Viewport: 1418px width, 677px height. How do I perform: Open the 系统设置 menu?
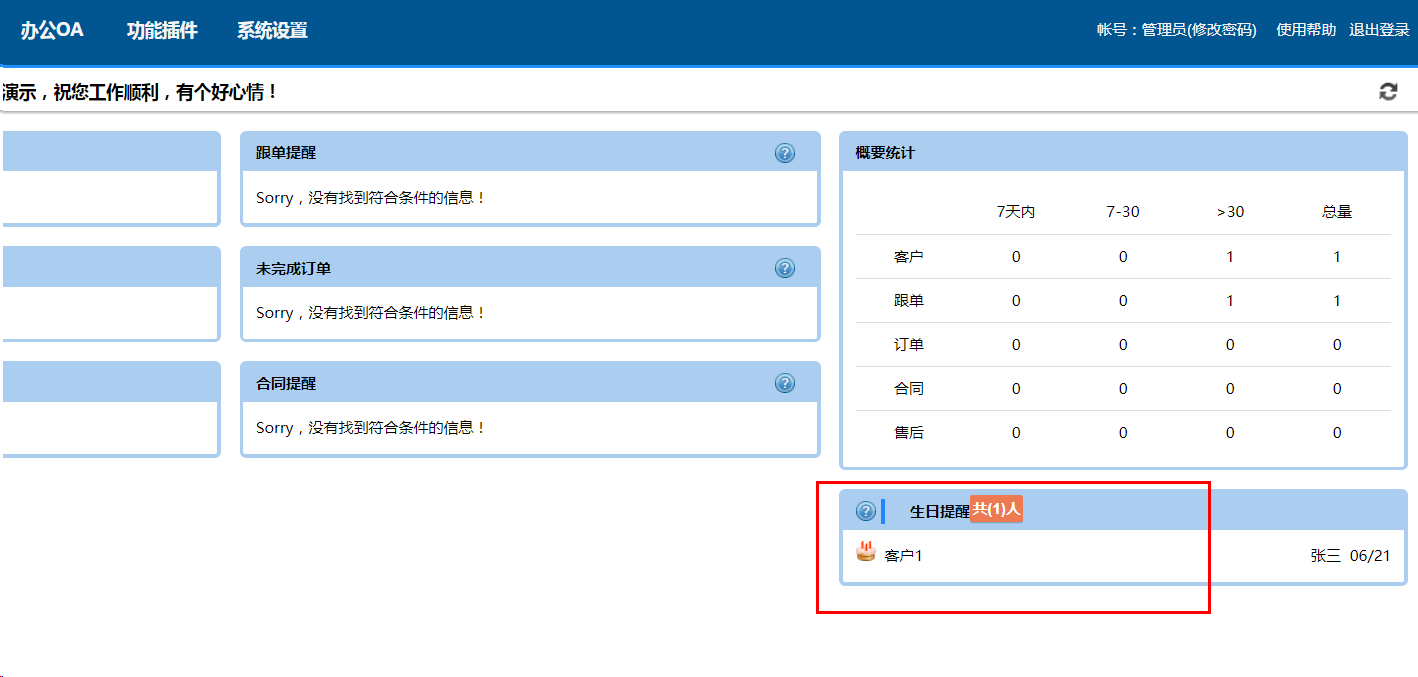tap(272, 30)
